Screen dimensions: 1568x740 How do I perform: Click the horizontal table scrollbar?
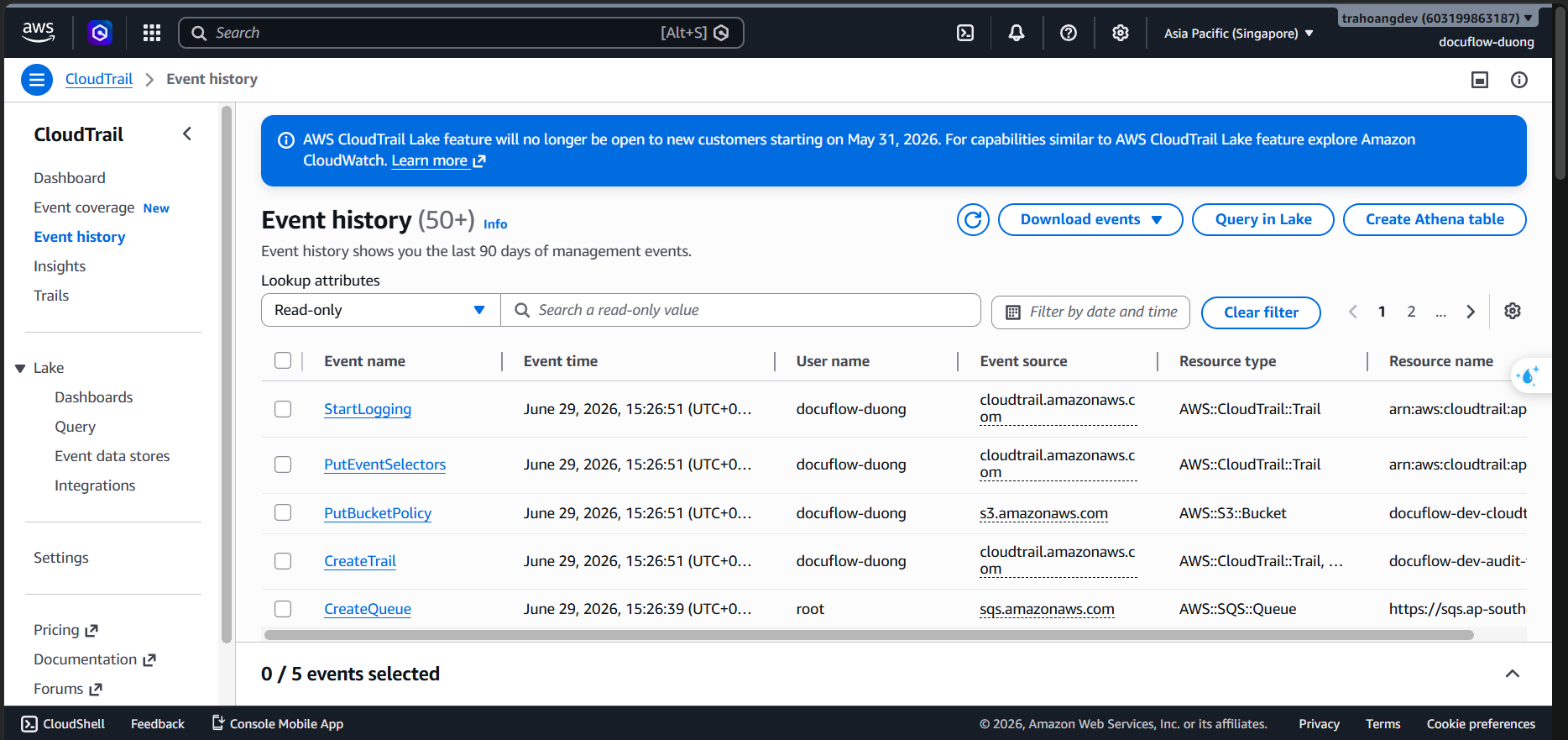(869, 635)
